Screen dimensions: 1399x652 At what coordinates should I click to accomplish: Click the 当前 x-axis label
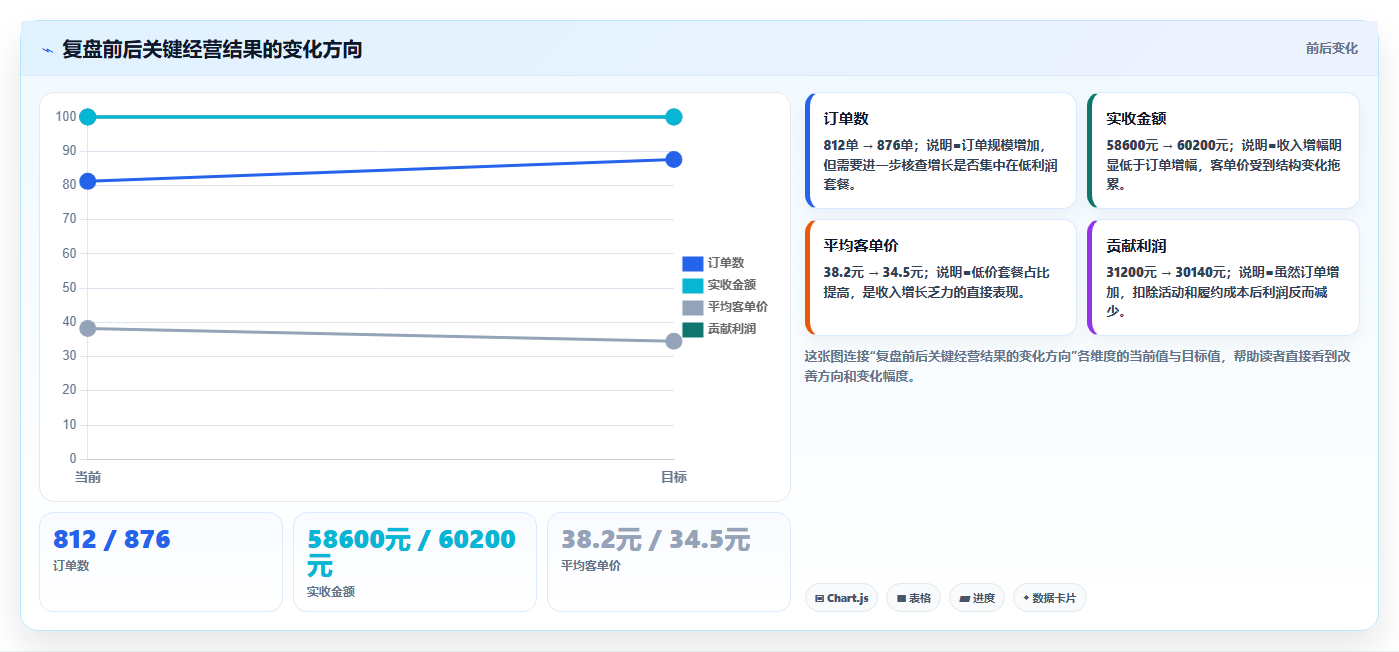click(88, 478)
